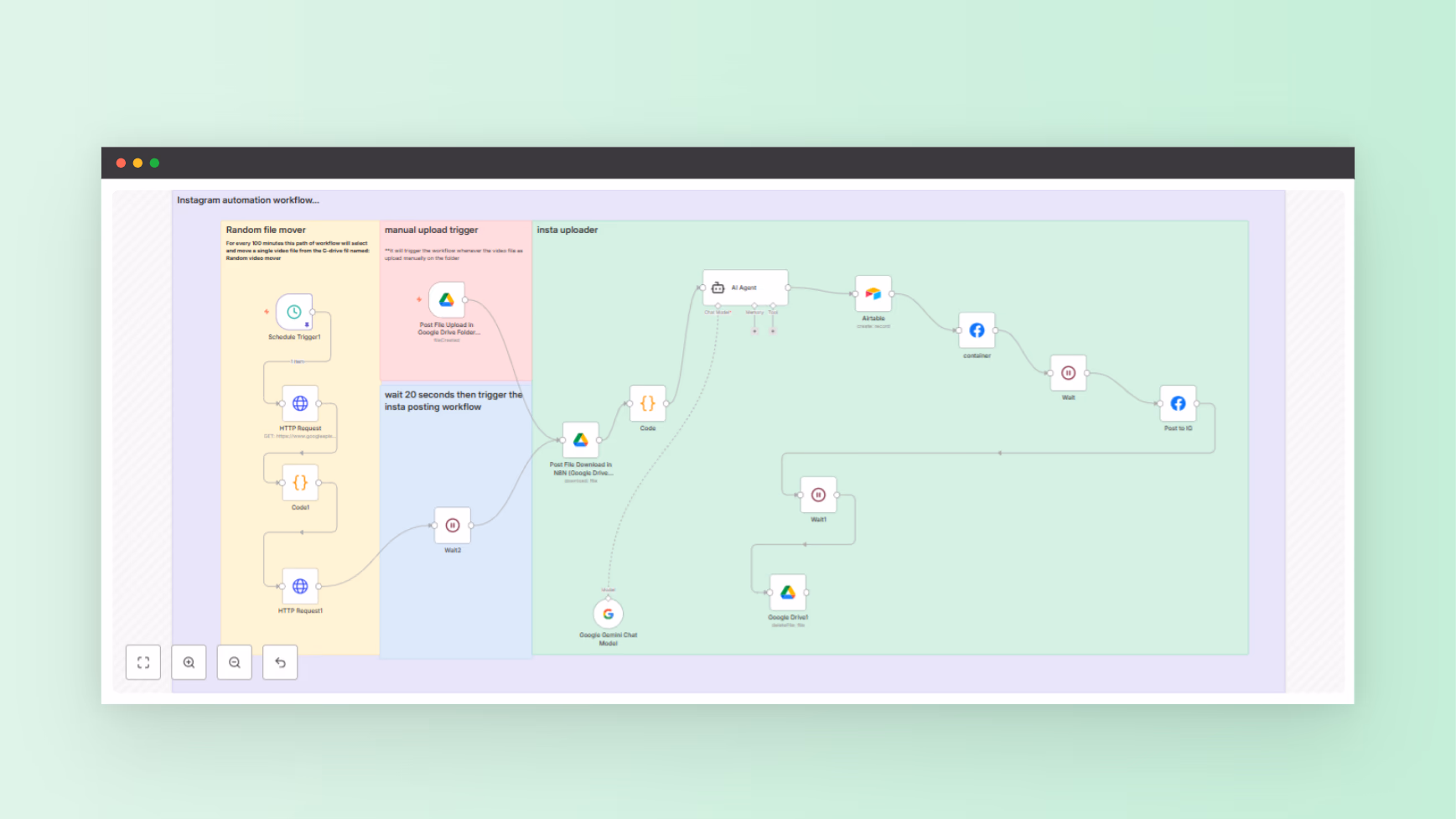Fit the workflow to the view
This screenshot has height=819, width=1456.
143,661
